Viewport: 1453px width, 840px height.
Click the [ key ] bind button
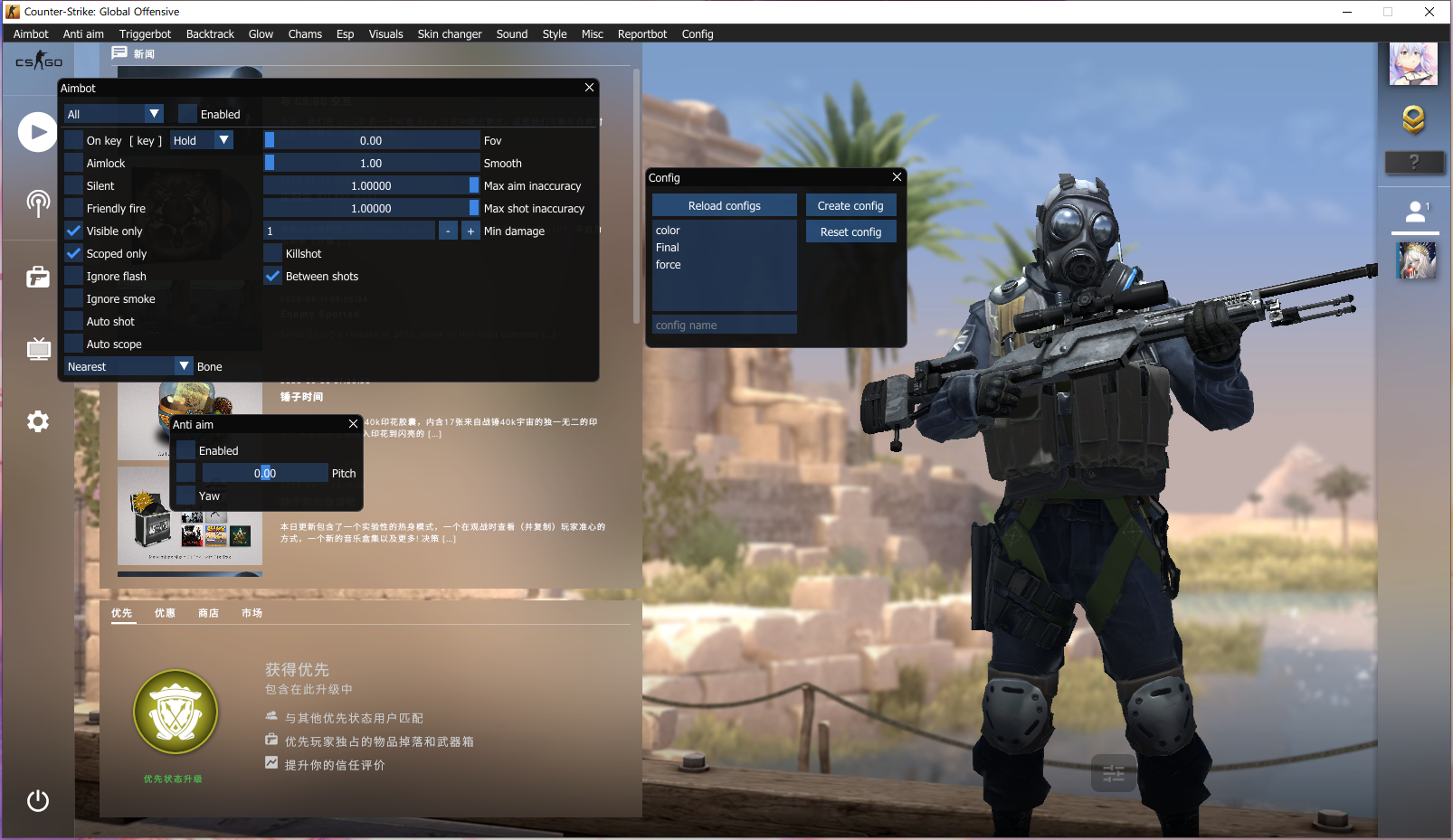[146, 141]
